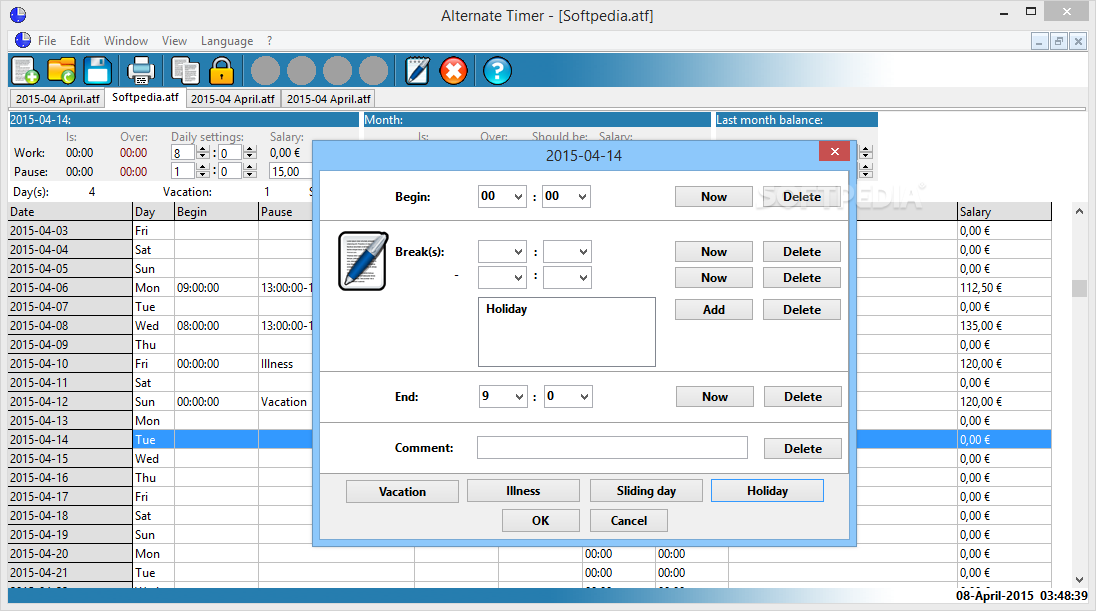Click Now button for End time
This screenshot has height=611, width=1096.
point(714,396)
